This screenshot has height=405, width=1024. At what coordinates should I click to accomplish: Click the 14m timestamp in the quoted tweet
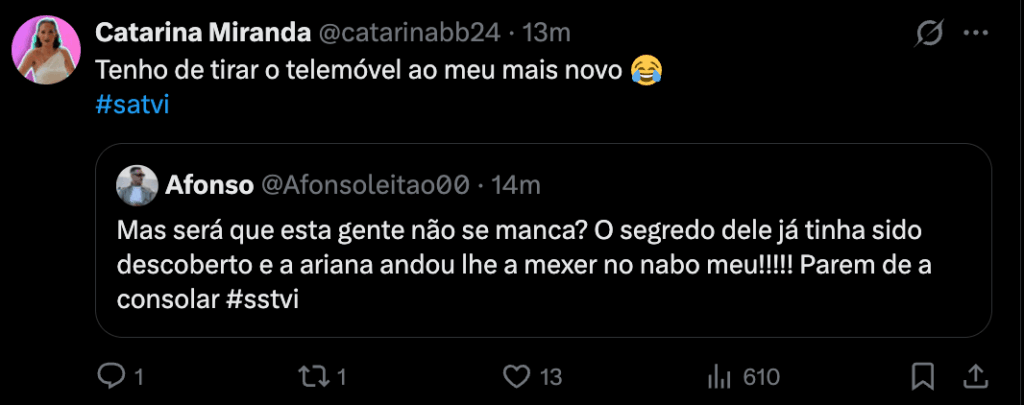518,184
